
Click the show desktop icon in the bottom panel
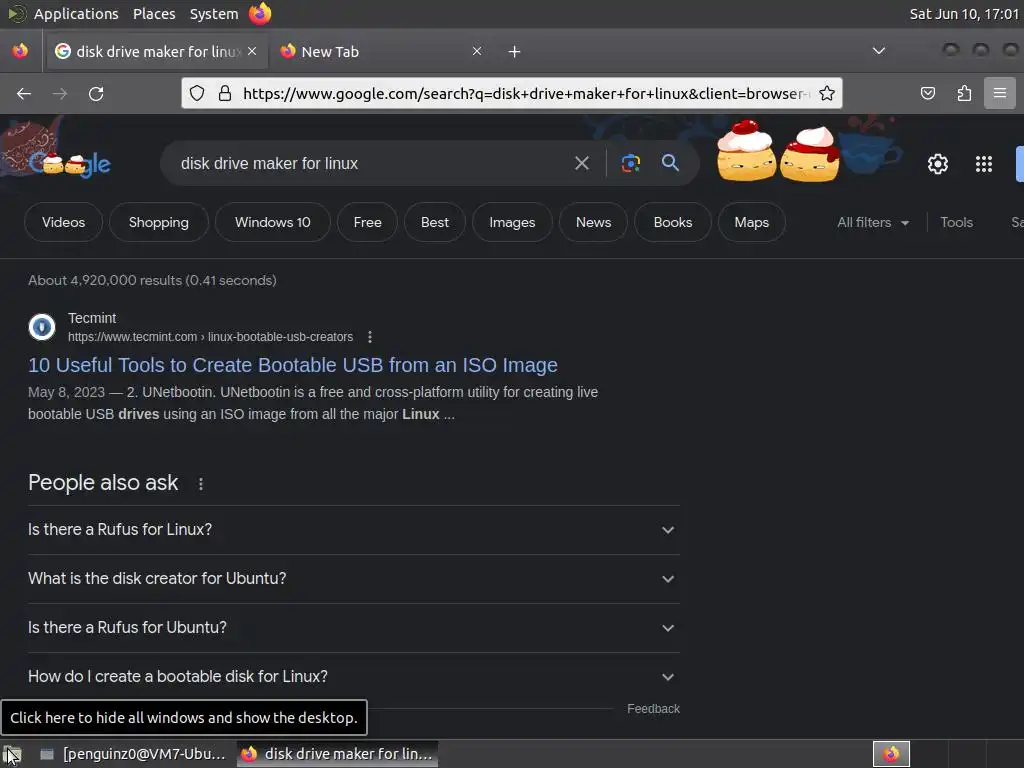click(12, 754)
